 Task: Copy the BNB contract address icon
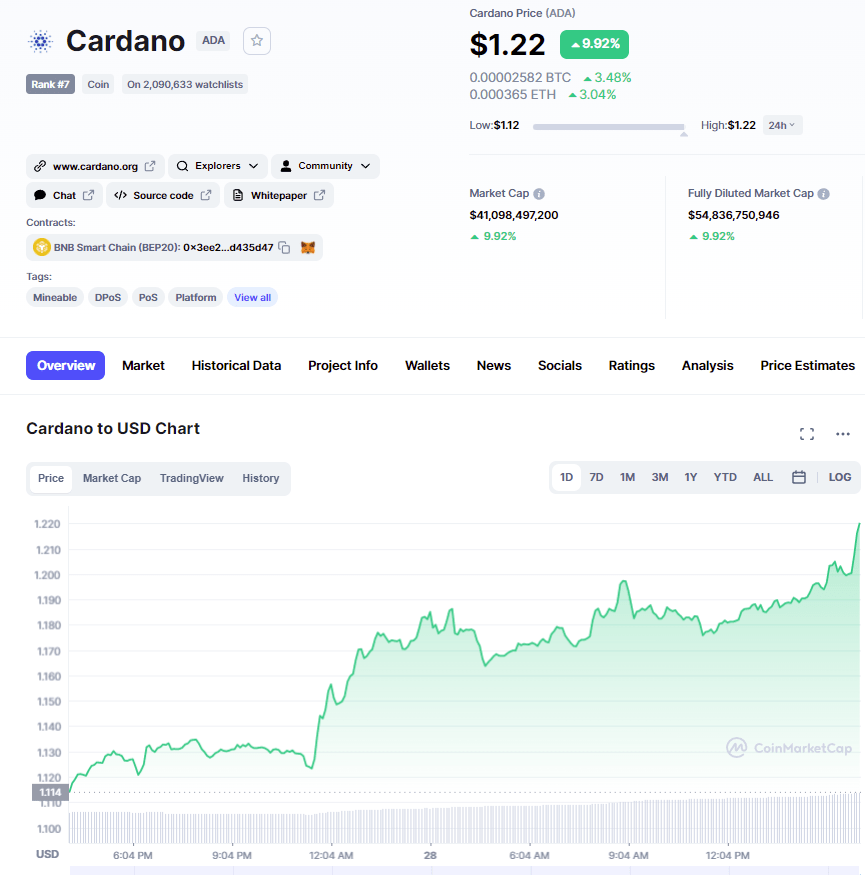click(285, 247)
